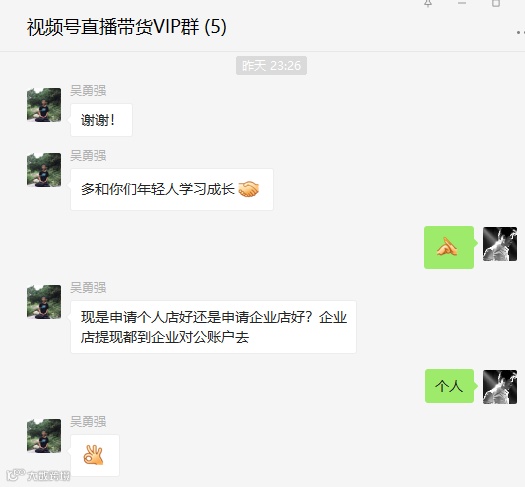The height and width of the screenshot is (487, 525).
Task: Click the 谢谢! message bubble
Action: click(x=101, y=120)
